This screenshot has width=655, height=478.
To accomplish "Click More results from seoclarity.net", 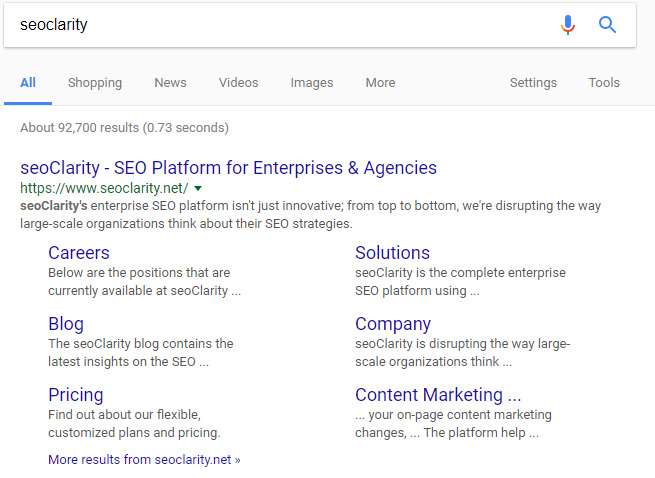I will coord(144,460).
